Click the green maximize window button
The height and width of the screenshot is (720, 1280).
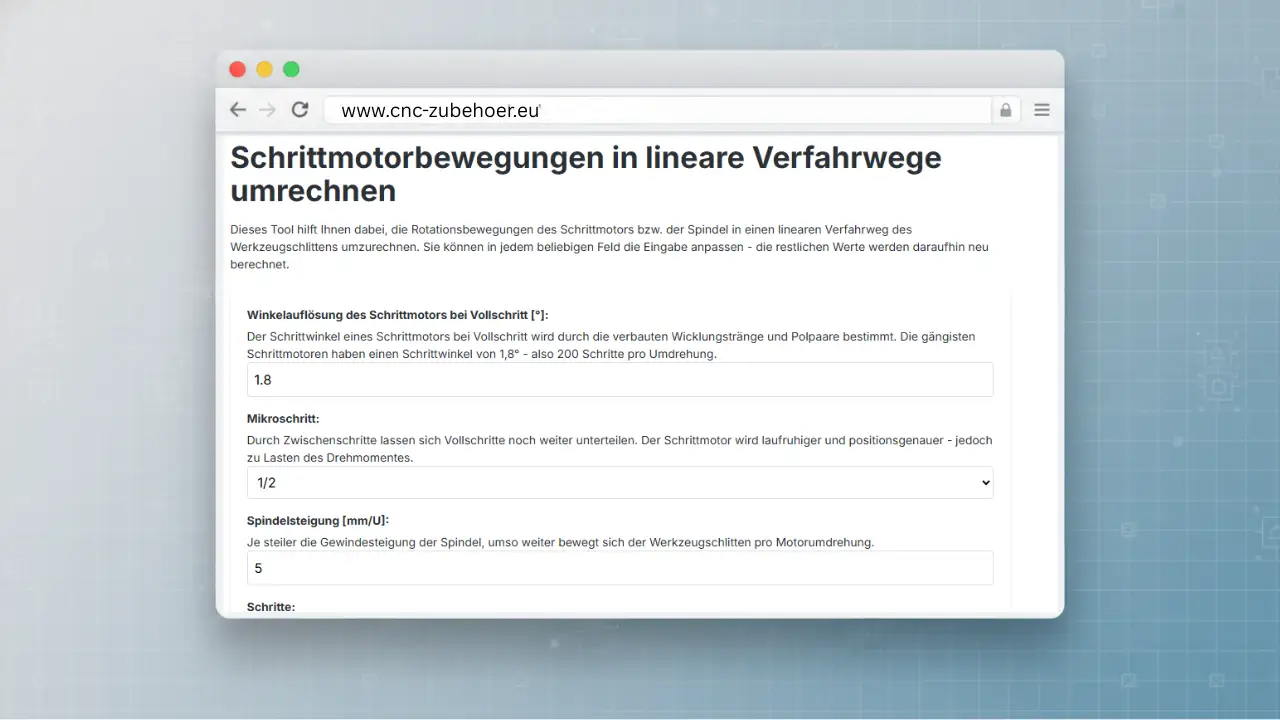click(x=291, y=69)
